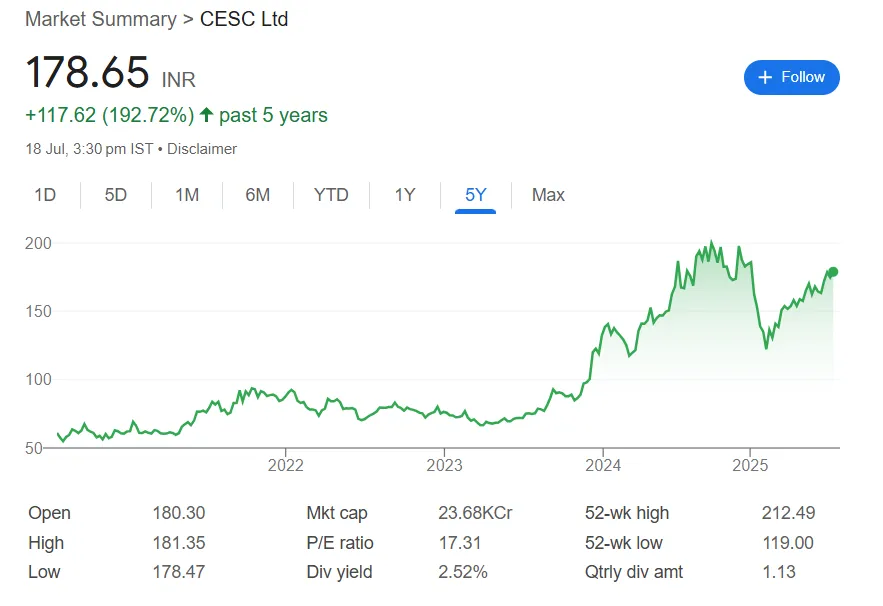Click the 178.65 current price
Viewport: 883px width, 606px height.
coord(87,72)
